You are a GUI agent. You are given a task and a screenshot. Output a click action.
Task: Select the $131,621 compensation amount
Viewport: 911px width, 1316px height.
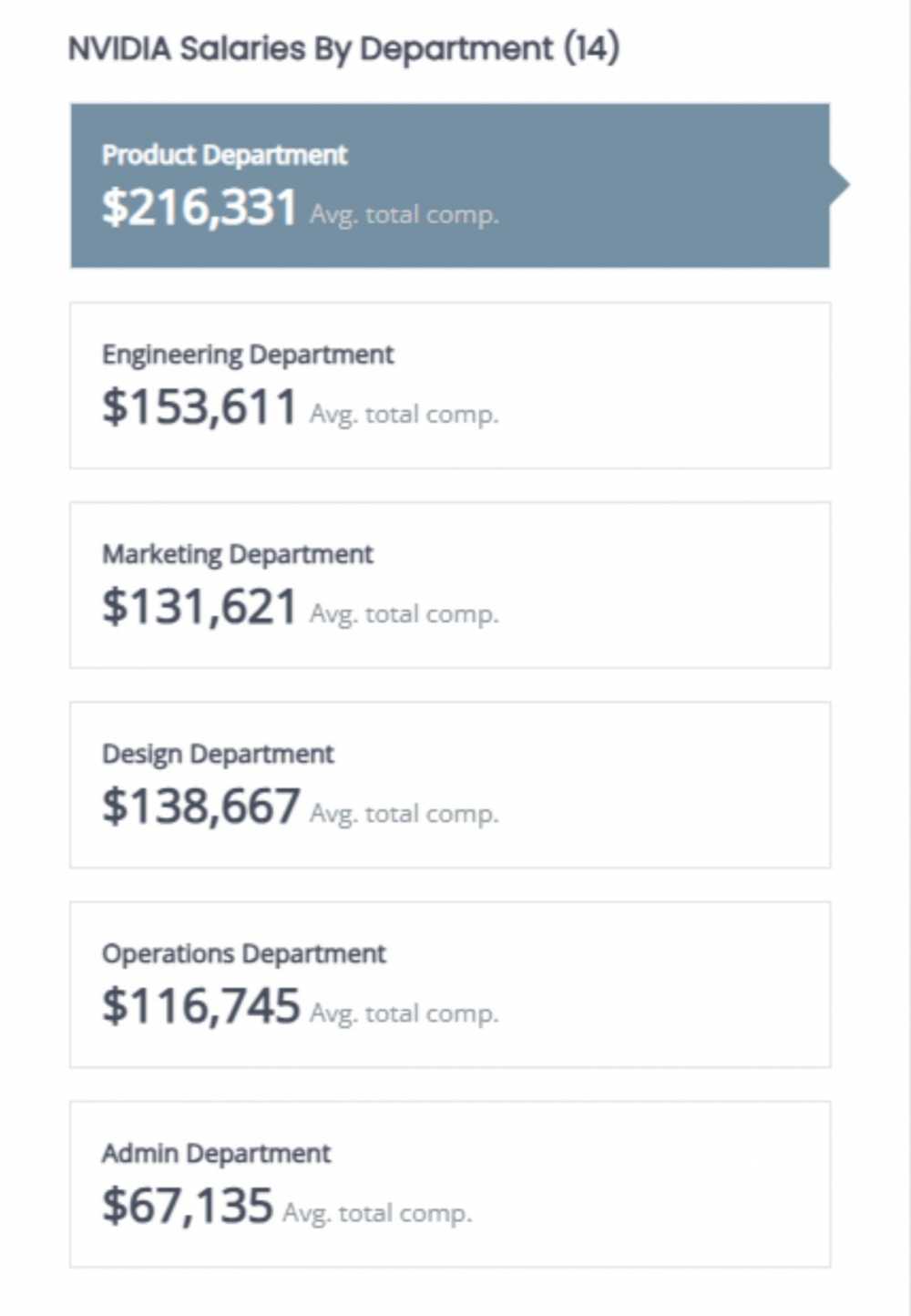(200, 607)
